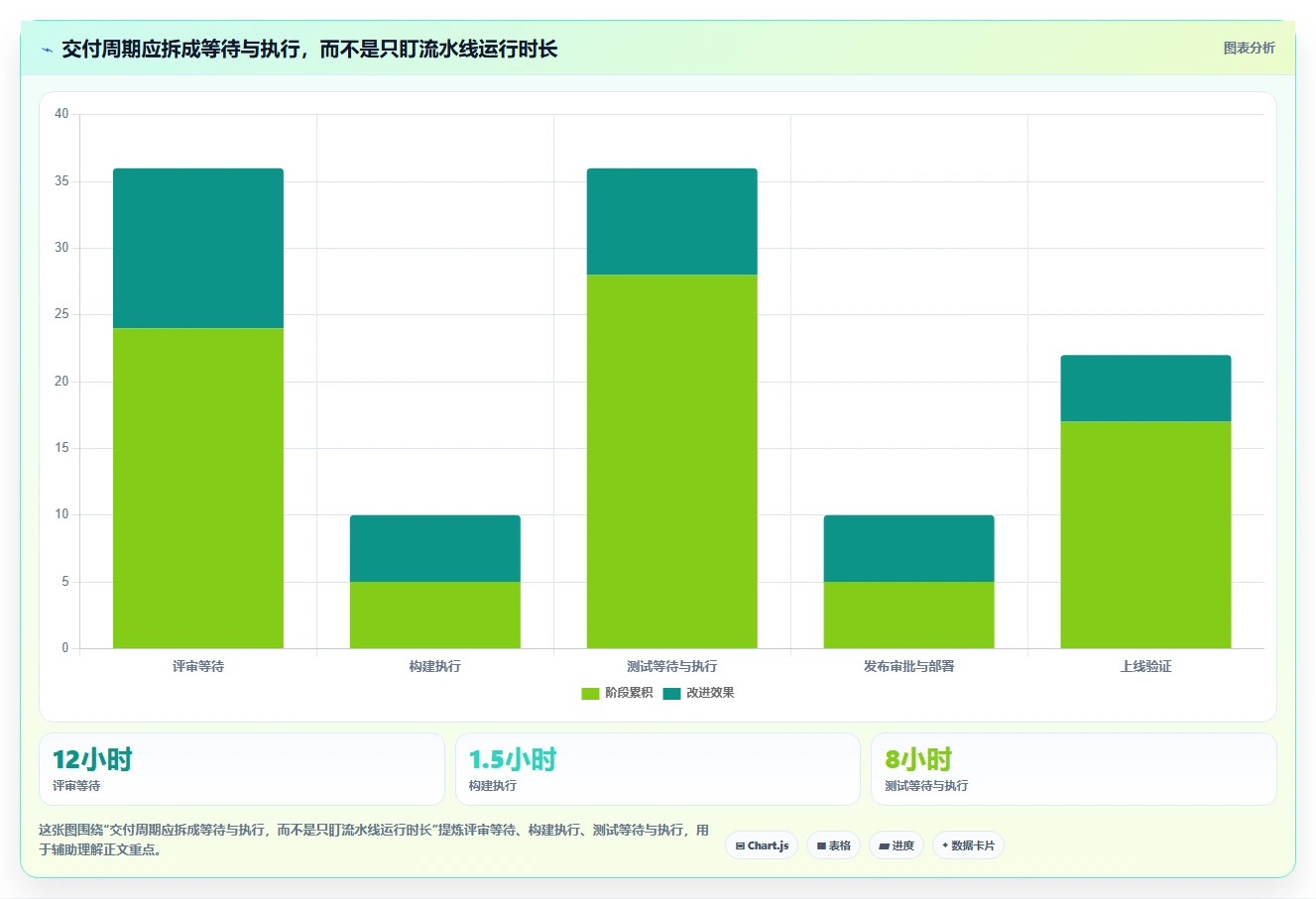Screen dimensions: 1316x899
Task: Click the teal 上线验证 bar segment
Action: coord(1146,389)
